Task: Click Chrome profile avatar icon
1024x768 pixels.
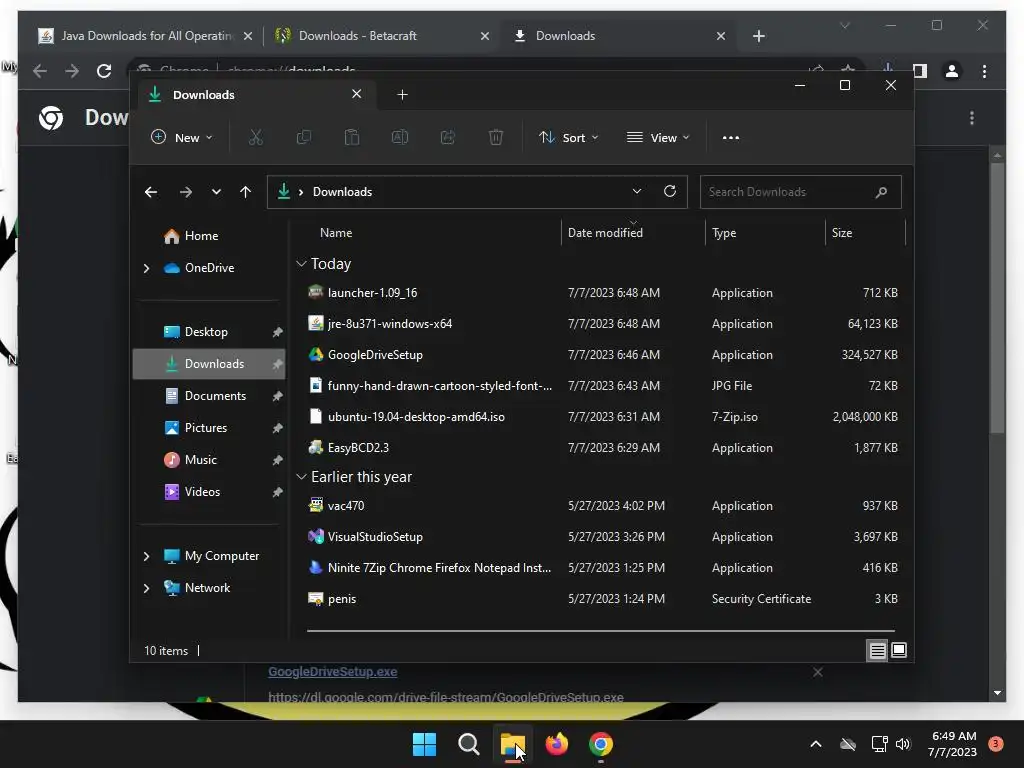Action: coord(952,71)
